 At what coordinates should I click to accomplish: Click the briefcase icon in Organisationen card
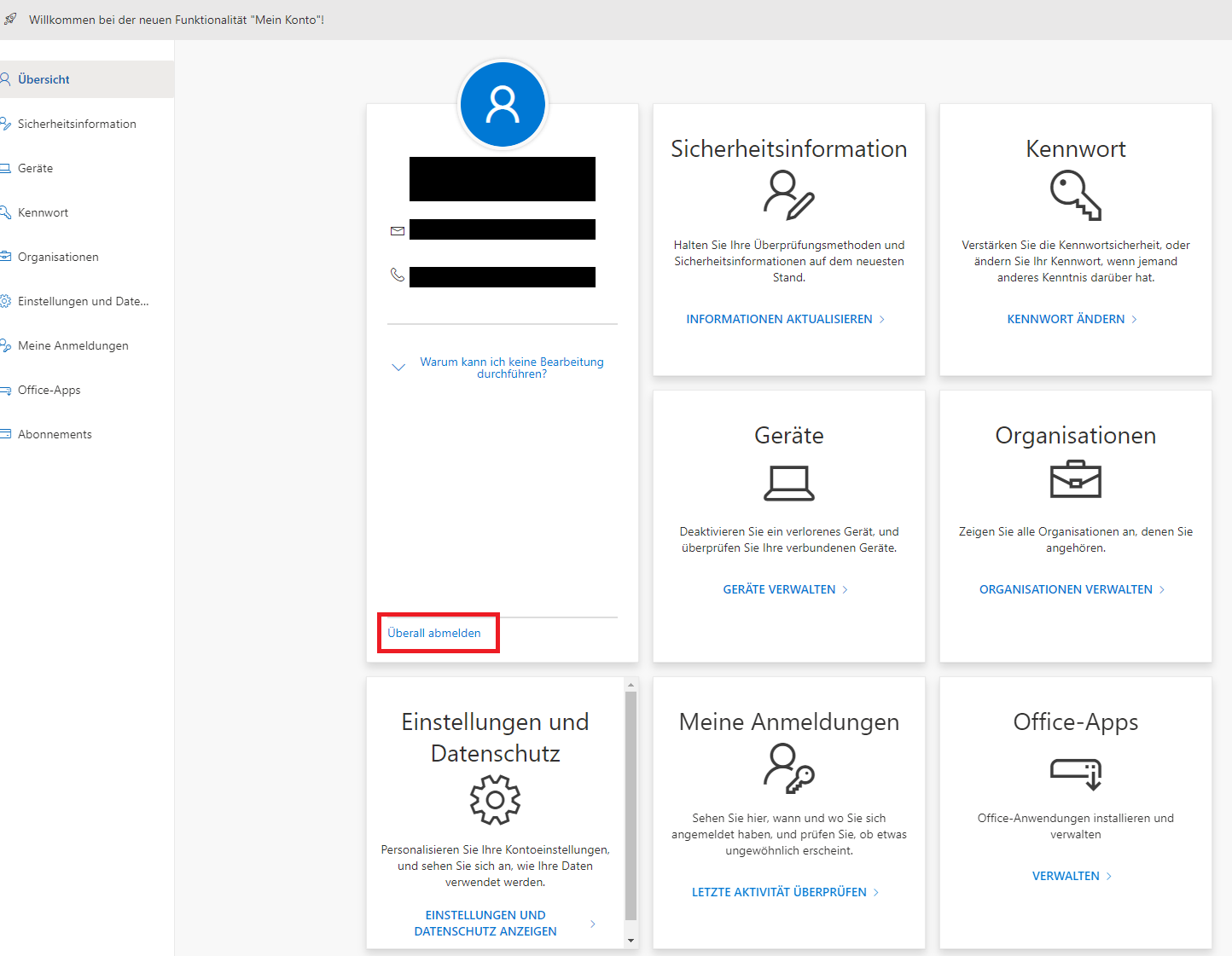coord(1076,479)
